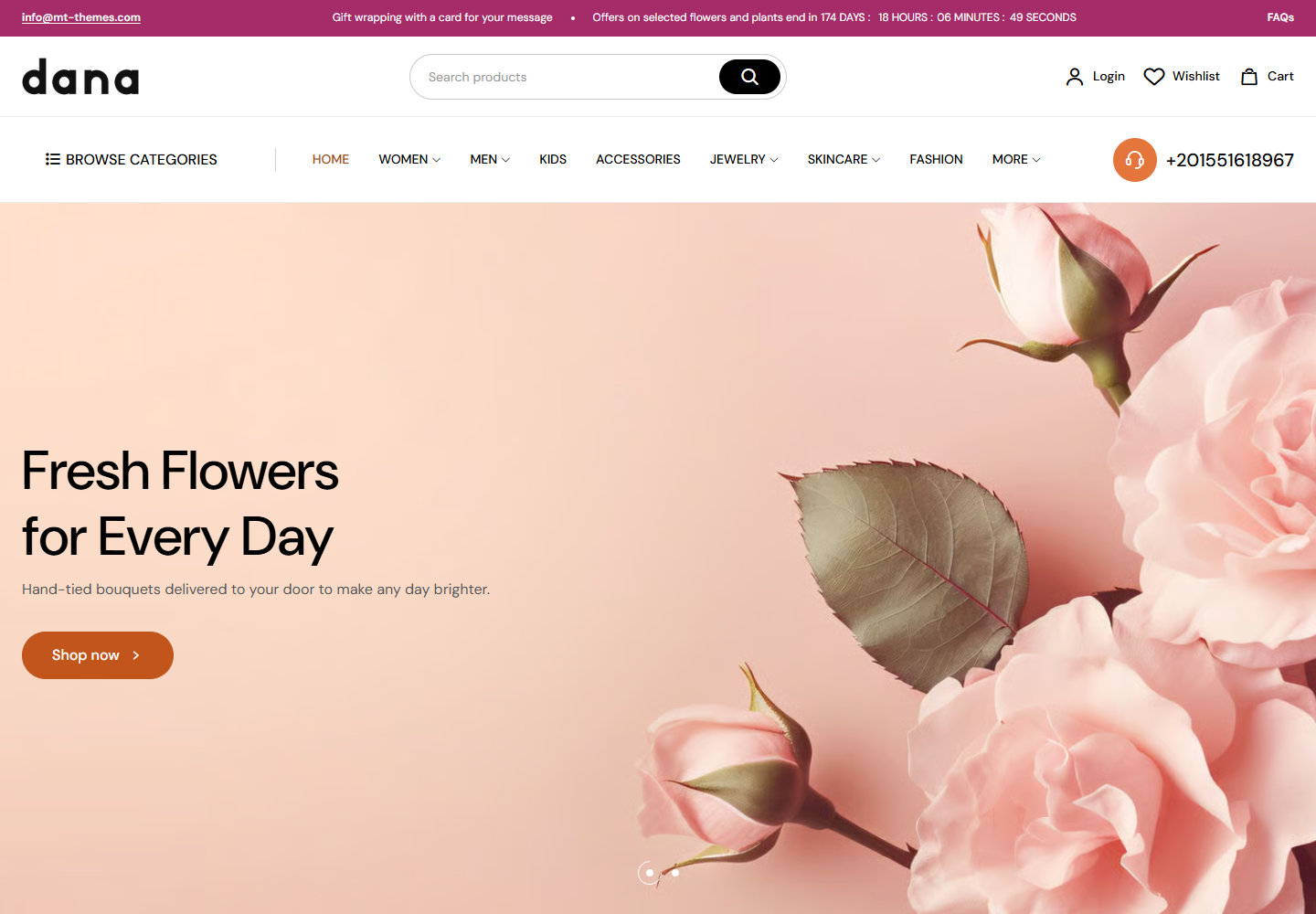Click the Browse Categories list icon
1316x914 pixels.
pos(53,159)
